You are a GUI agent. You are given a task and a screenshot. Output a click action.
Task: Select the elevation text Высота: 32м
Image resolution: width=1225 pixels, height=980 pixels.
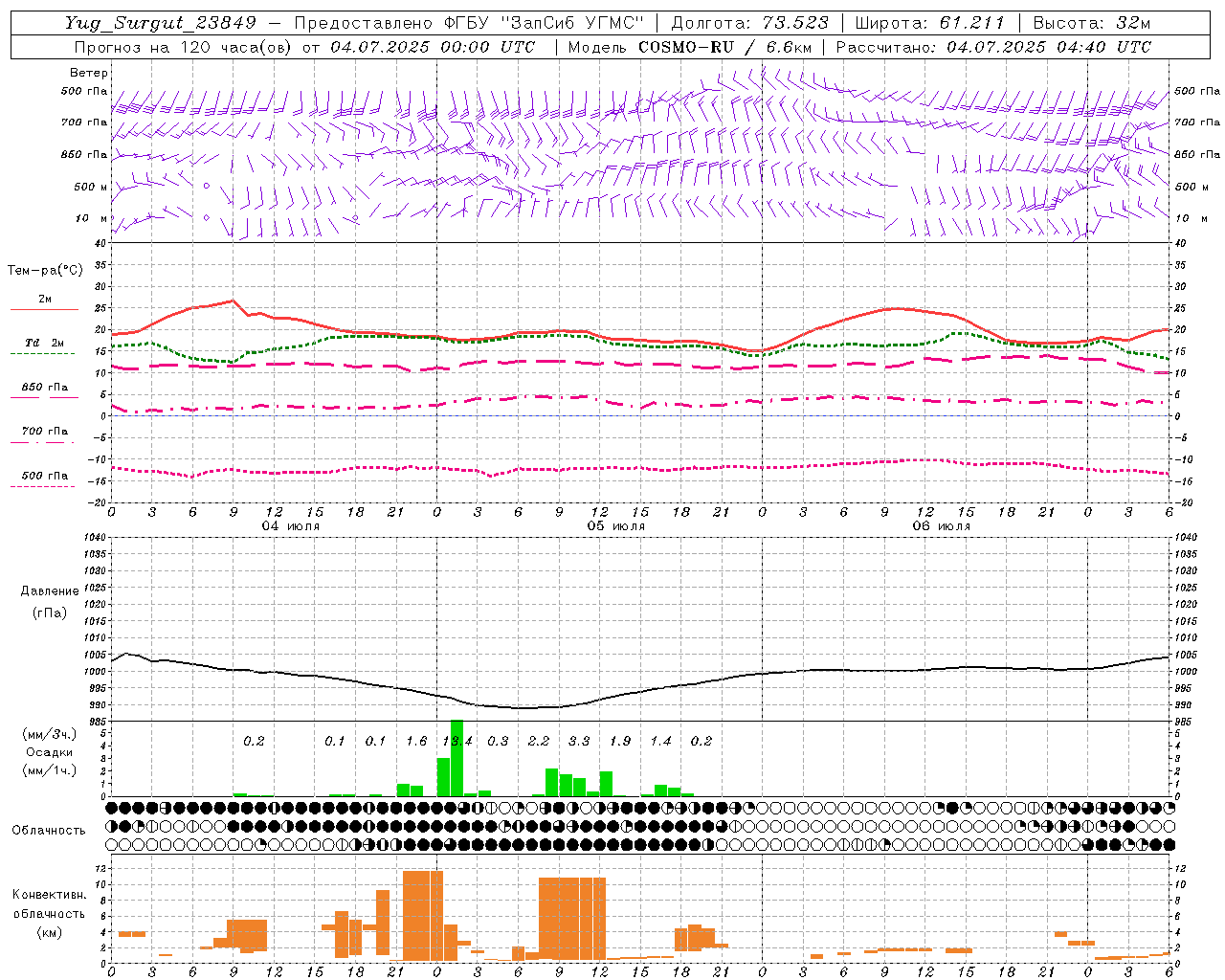[x=1091, y=23]
